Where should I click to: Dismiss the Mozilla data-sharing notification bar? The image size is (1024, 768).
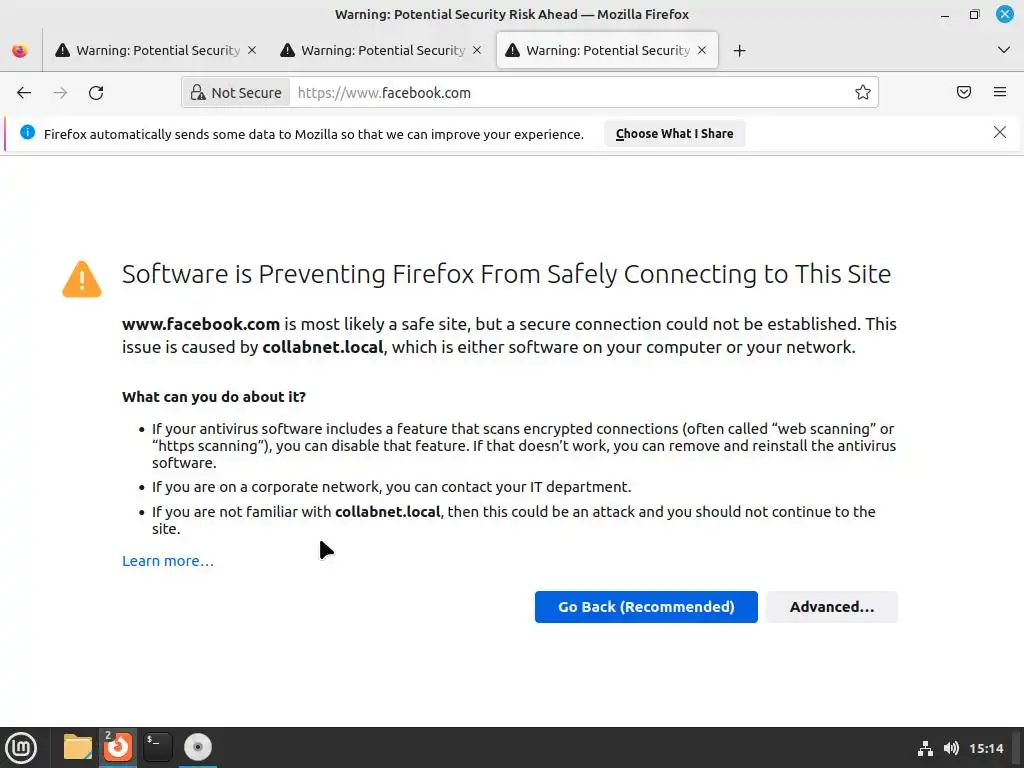[x=999, y=132]
